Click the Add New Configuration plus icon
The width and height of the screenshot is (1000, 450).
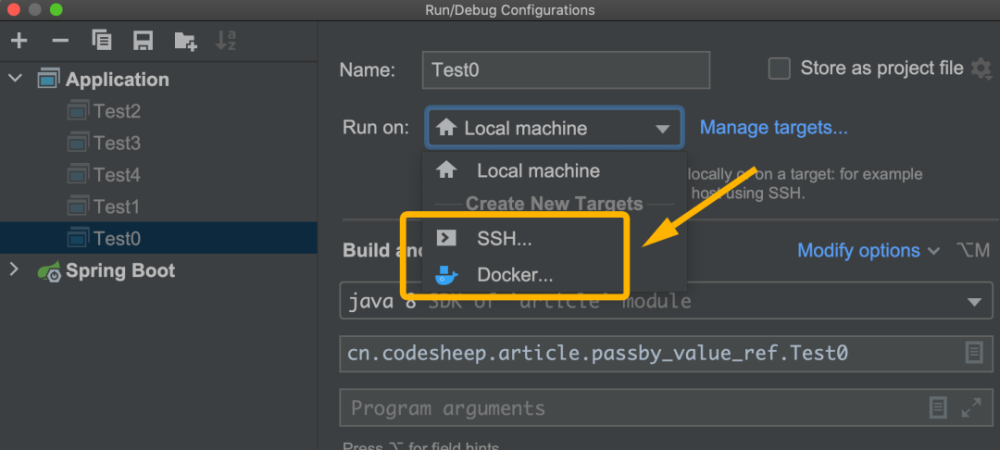[19, 40]
